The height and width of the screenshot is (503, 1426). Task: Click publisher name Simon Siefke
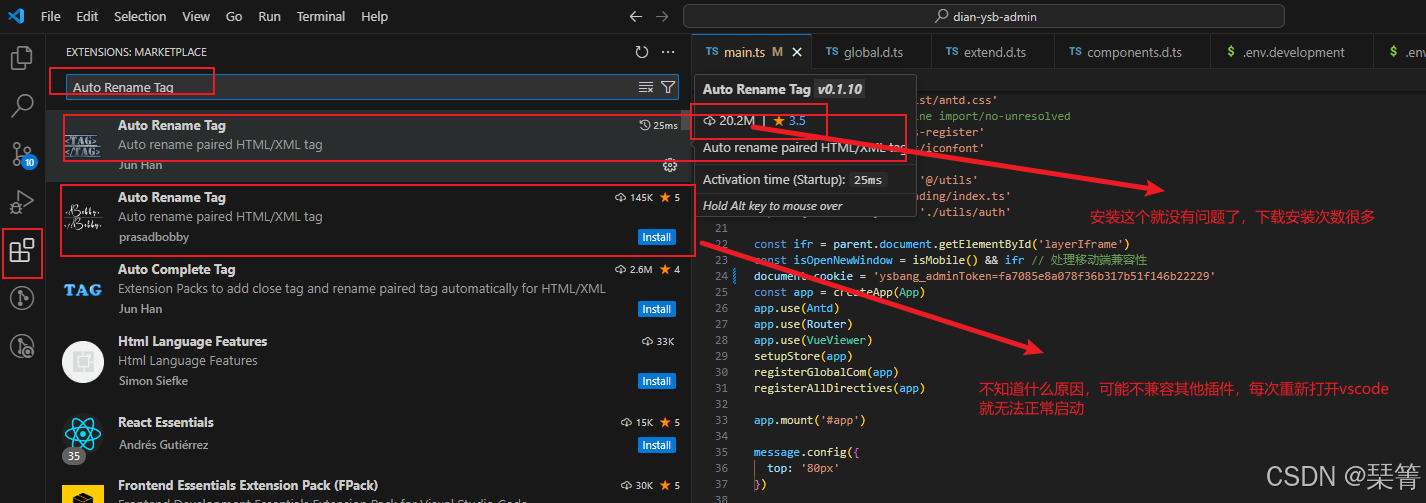coord(153,381)
